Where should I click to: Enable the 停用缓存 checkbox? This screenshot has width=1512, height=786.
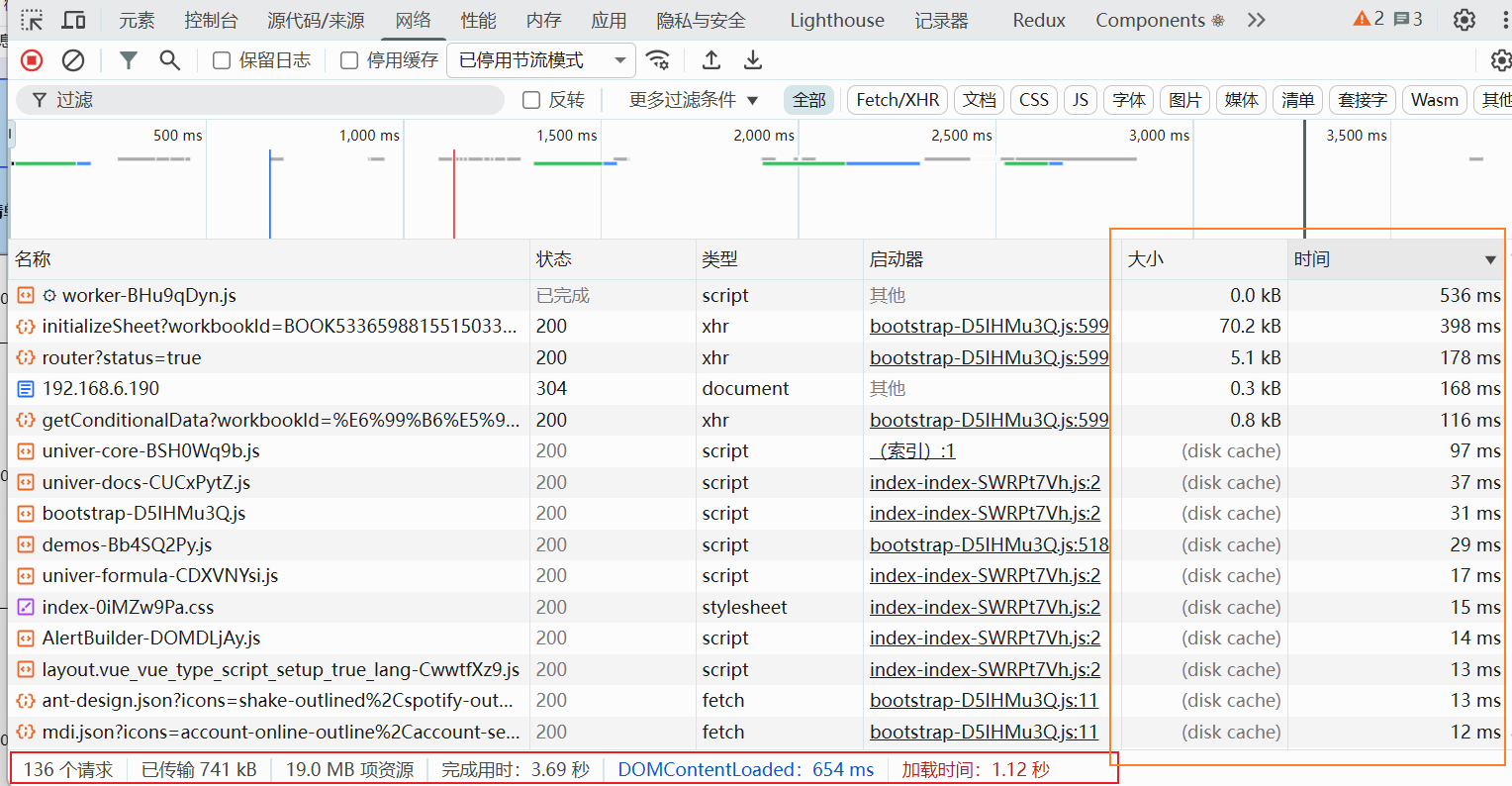pos(349,60)
